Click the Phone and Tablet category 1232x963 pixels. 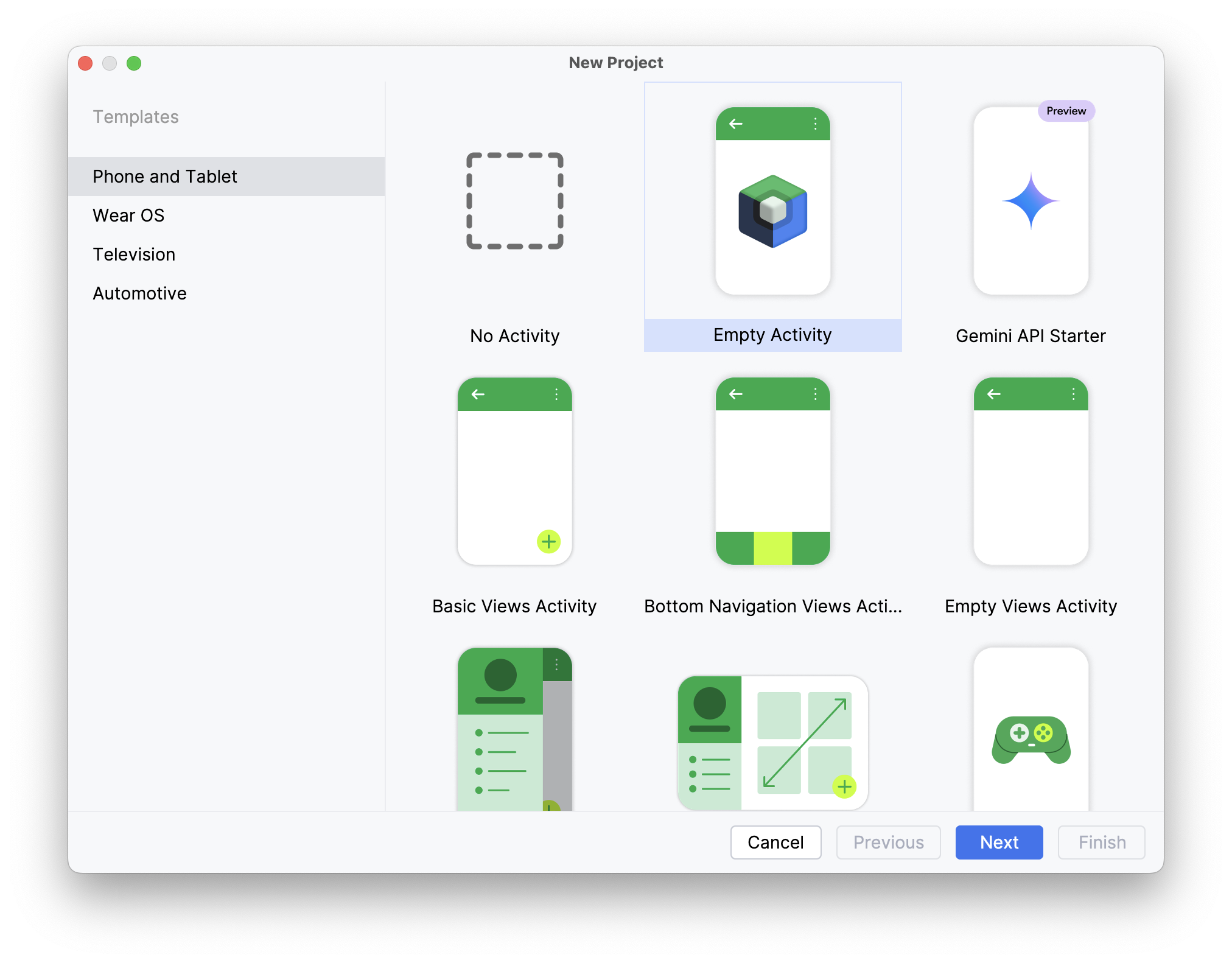pos(165,175)
